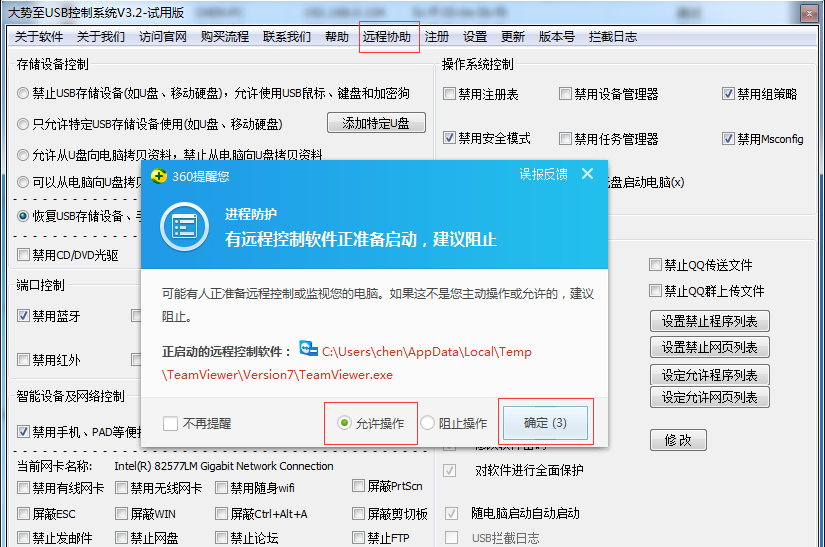Click the 360 logo icon in dialog title
Screen dimensions: 825x547
coord(158,176)
